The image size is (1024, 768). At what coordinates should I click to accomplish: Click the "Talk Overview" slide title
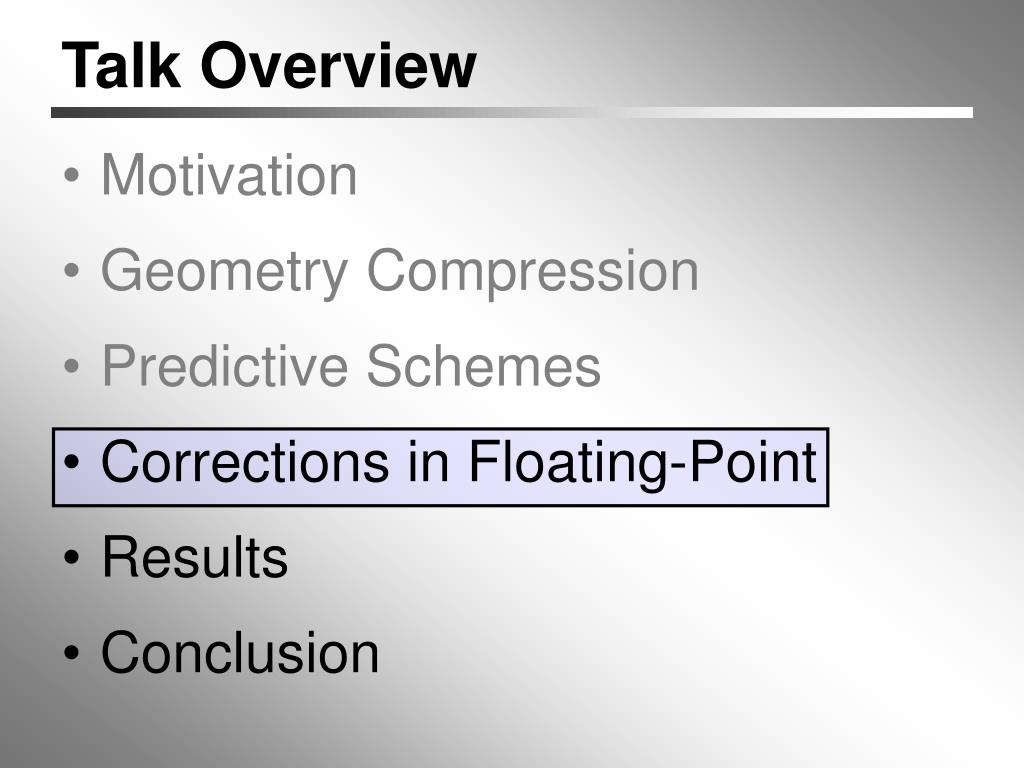coord(268,65)
